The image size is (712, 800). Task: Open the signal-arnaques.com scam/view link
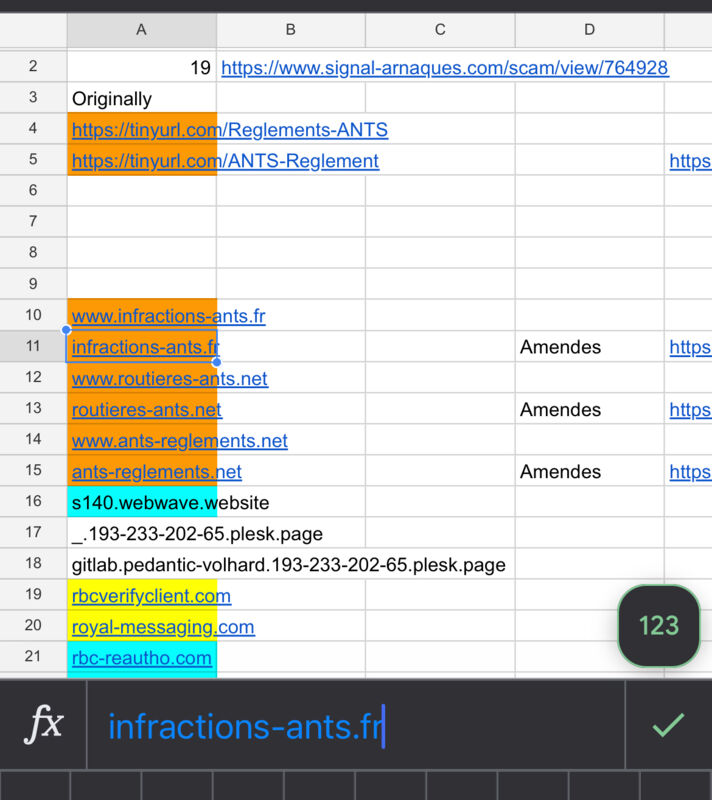[x=445, y=68]
